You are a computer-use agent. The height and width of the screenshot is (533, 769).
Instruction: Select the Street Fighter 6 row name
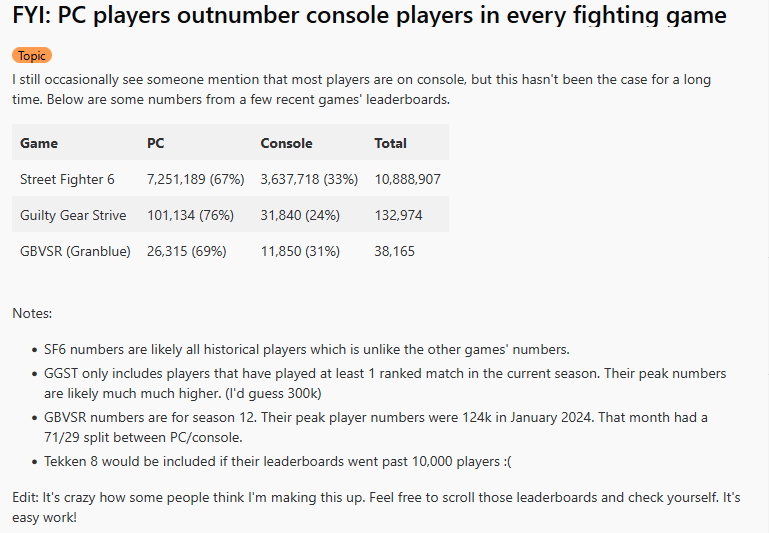(x=67, y=179)
